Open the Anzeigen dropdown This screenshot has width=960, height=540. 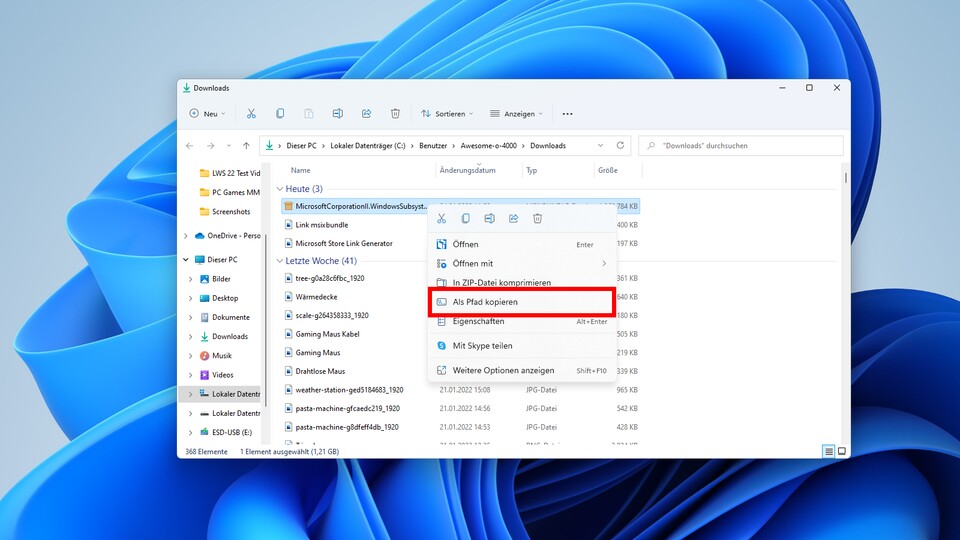[517, 114]
